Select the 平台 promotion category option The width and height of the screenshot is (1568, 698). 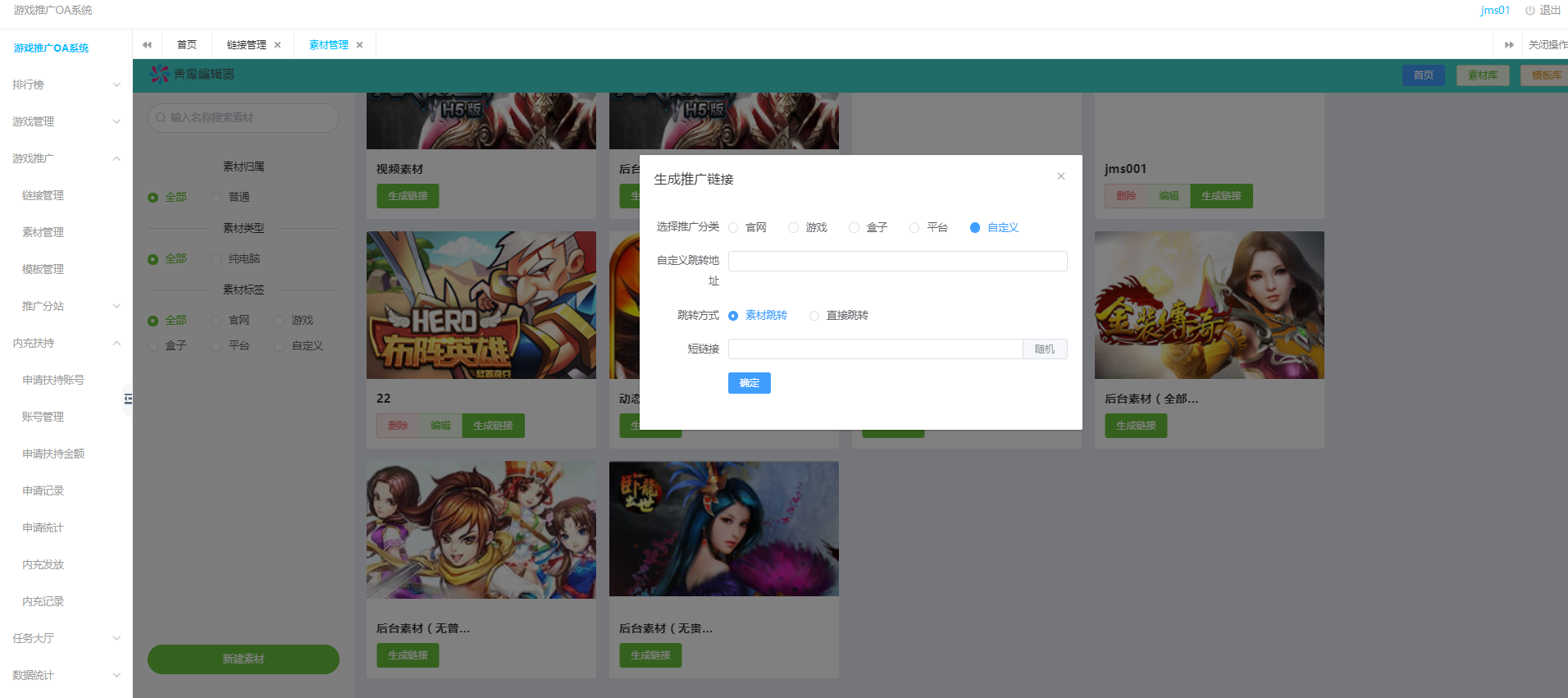914,228
